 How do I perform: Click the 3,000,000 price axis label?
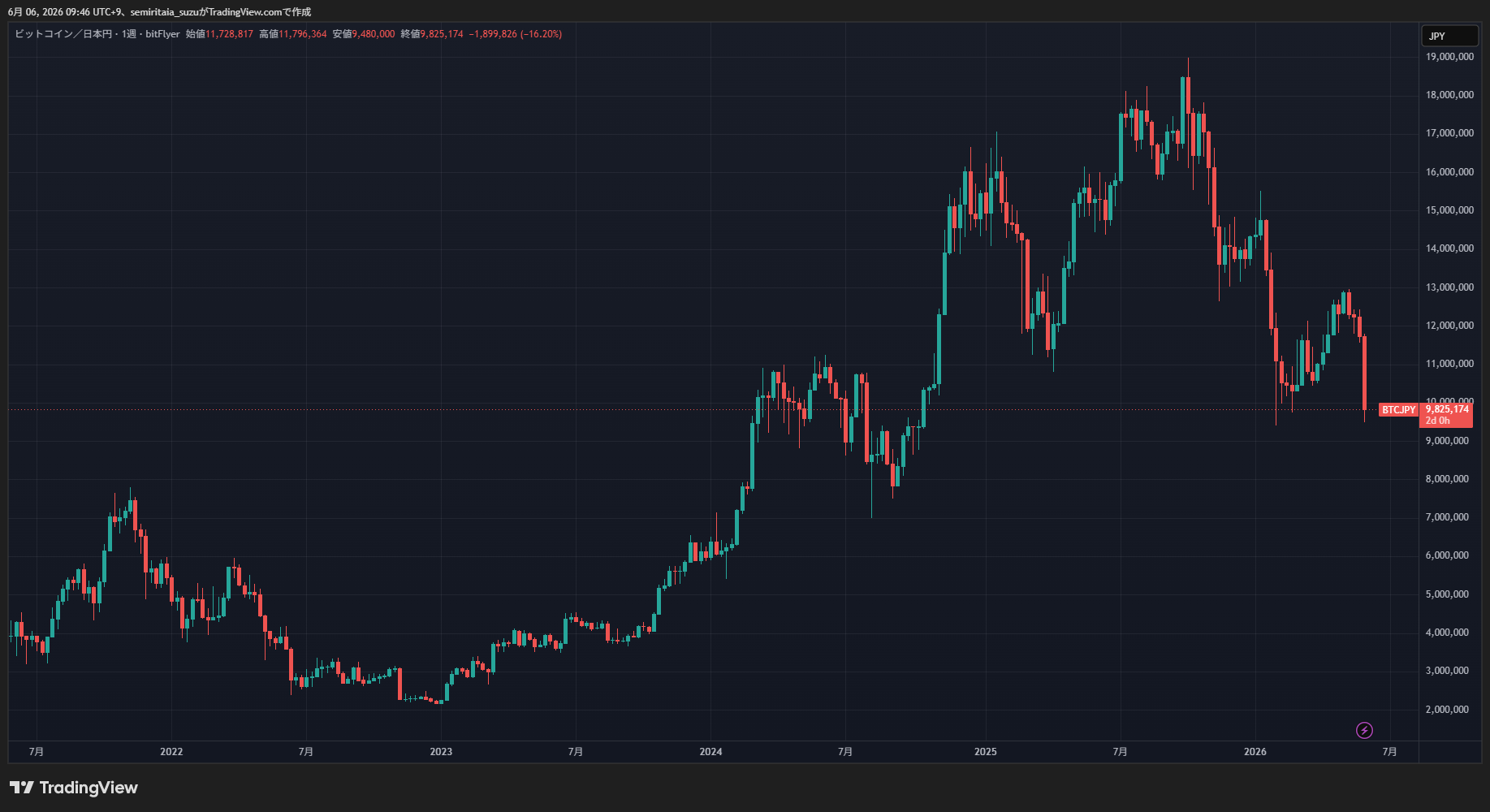coord(1447,671)
